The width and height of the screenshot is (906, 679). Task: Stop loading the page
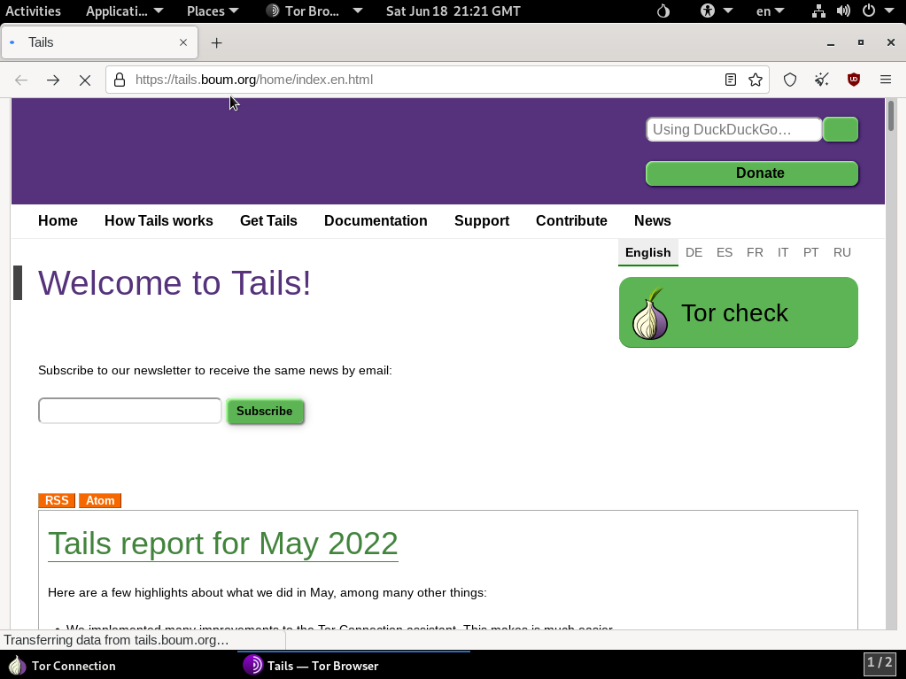pyautogui.click(x=85, y=80)
